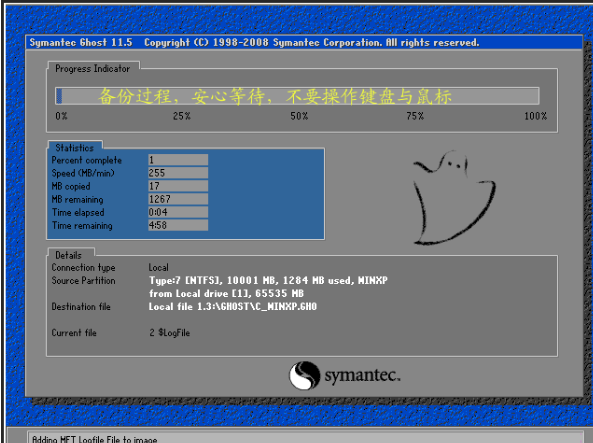Click the MB remaining value field

point(178,199)
